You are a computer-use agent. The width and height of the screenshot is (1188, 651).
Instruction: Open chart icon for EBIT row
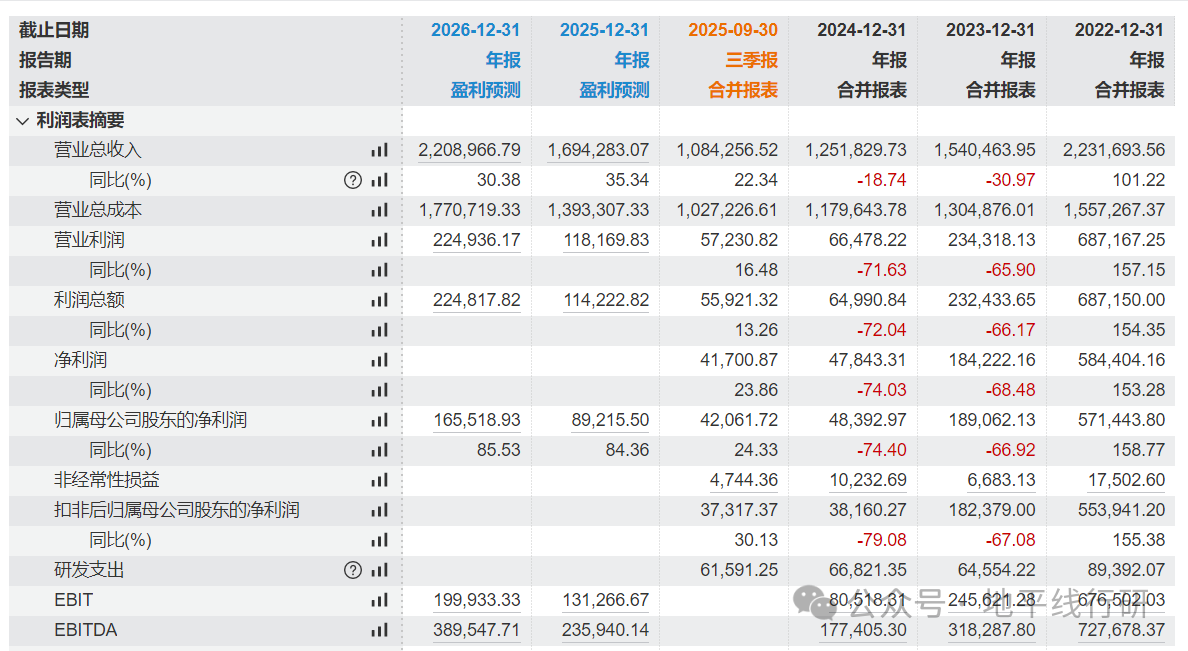tap(379, 600)
